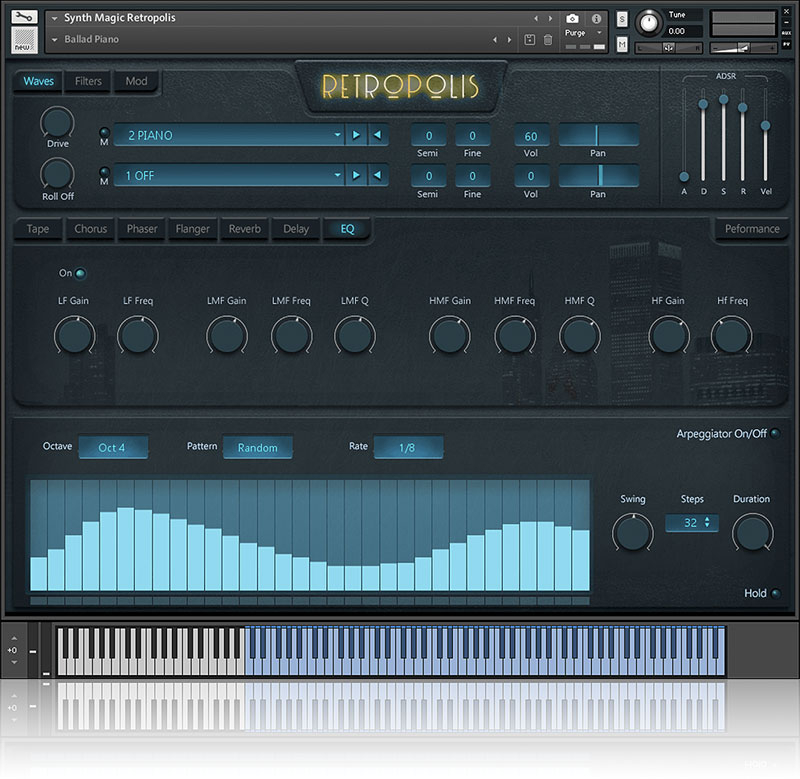Open instrument info with the i icon
The image size is (800, 779).
[597, 18]
